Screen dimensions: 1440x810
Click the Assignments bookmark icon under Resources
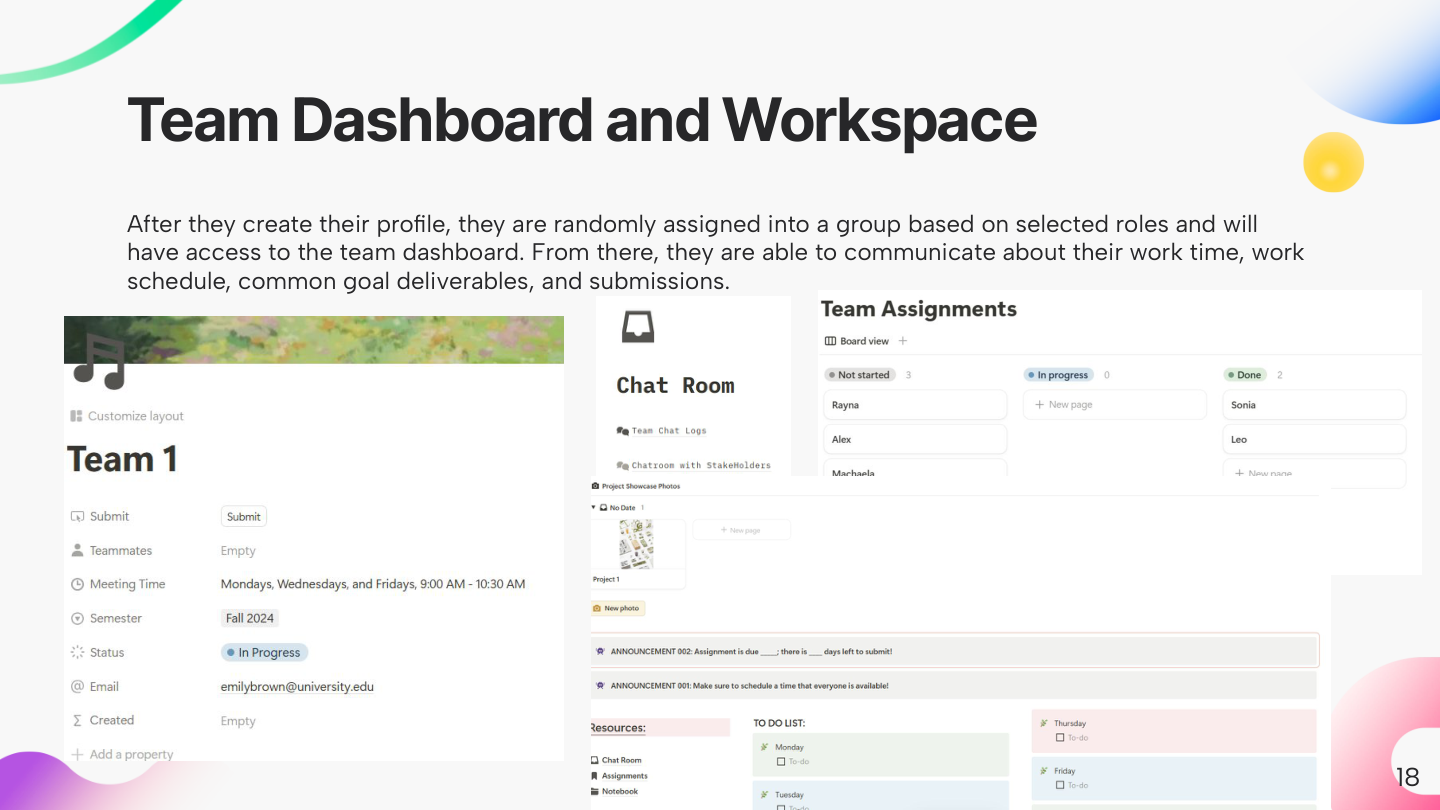pos(594,776)
